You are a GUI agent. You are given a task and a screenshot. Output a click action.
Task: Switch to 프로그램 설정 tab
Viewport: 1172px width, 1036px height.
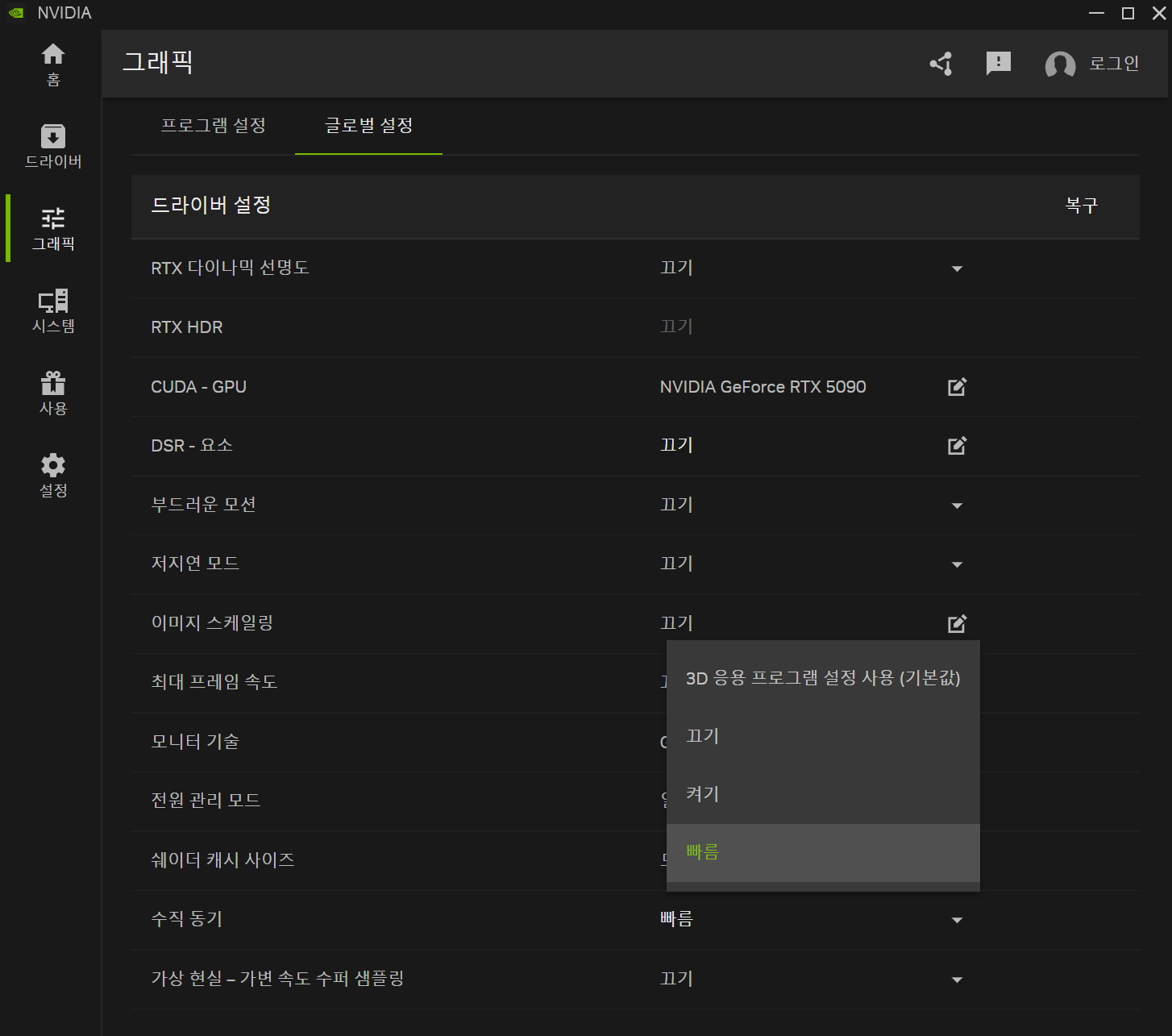tap(214, 126)
